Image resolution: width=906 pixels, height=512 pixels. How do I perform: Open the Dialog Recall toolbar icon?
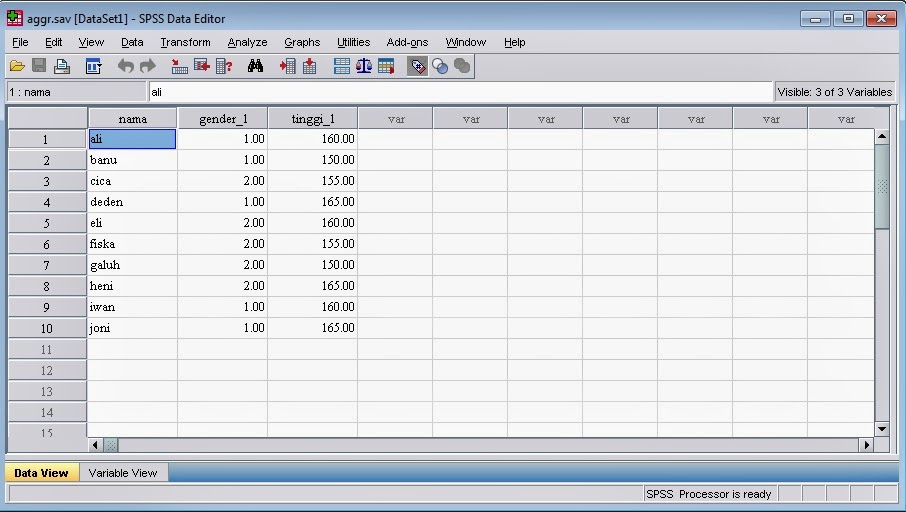pos(93,66)
